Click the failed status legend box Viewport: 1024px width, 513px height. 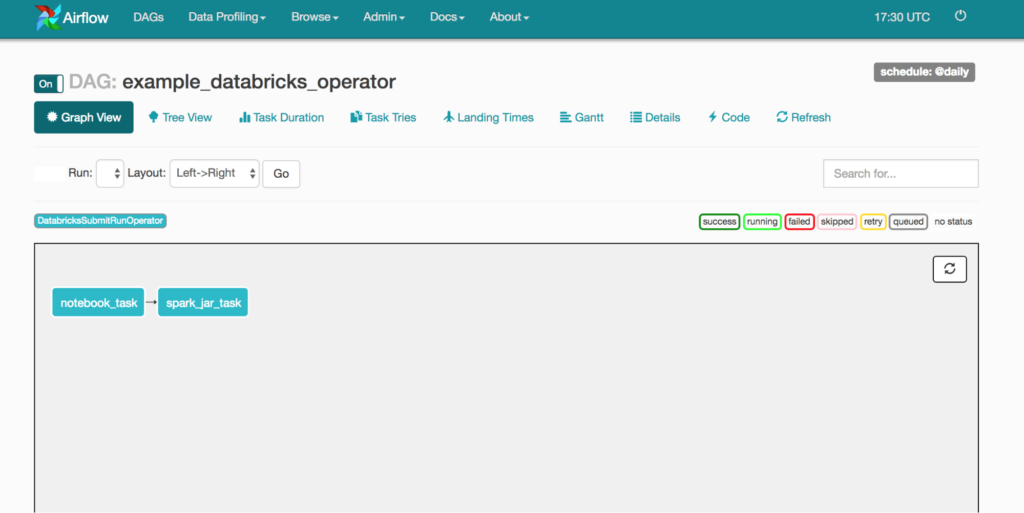(799, 221)
